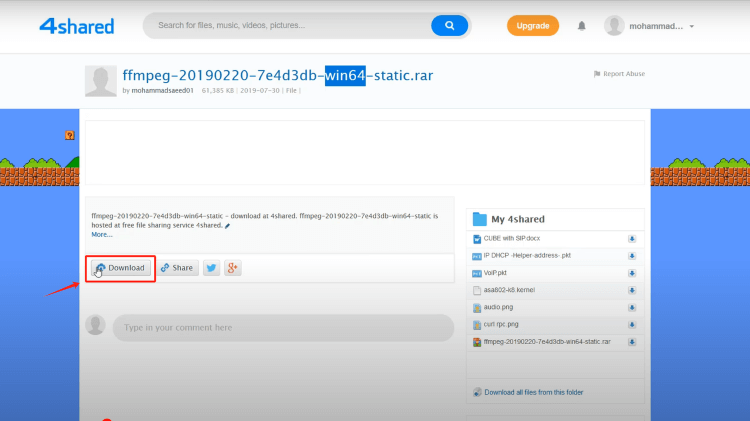Click the question mark block in background

coord(70,135)
